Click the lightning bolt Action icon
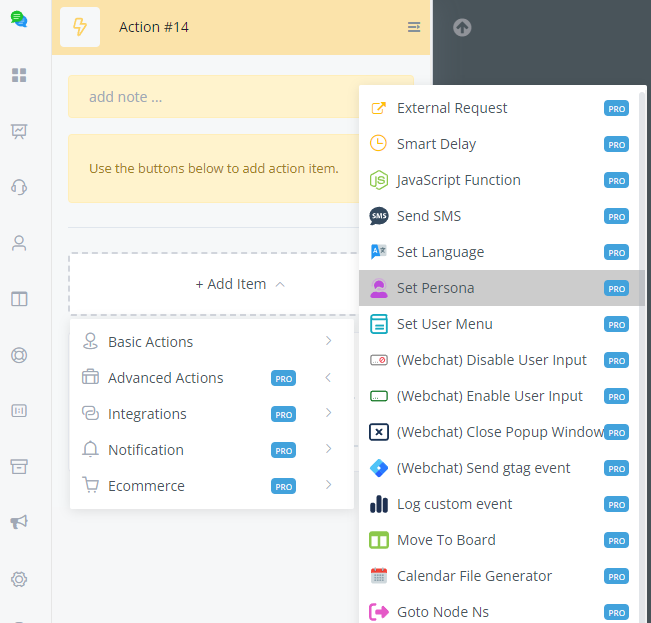 click(x=80, y=27)
